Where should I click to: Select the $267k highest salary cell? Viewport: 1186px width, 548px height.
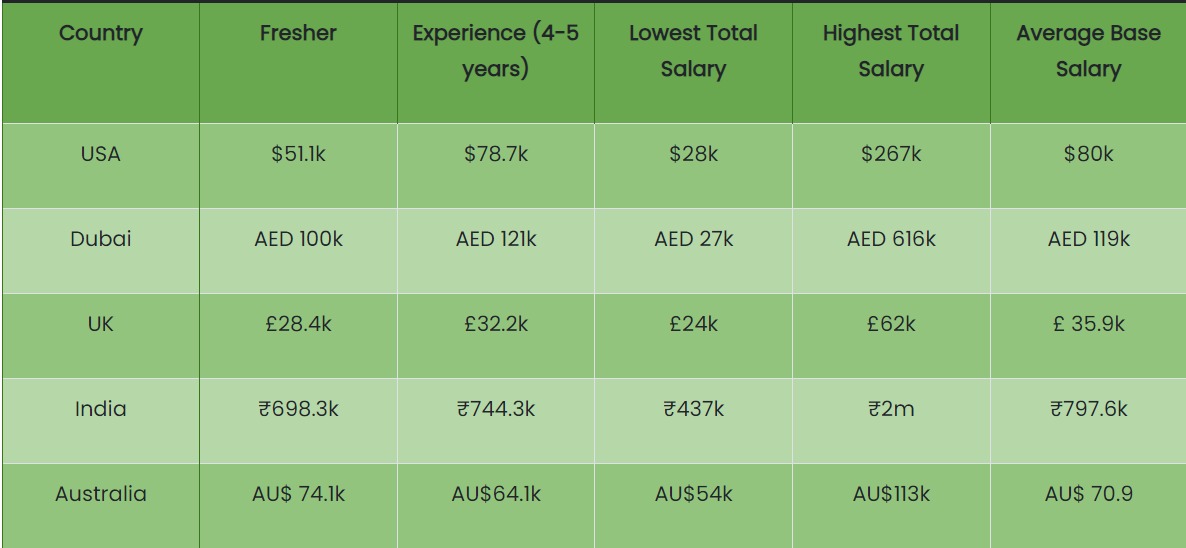click(x=890, y=154)
